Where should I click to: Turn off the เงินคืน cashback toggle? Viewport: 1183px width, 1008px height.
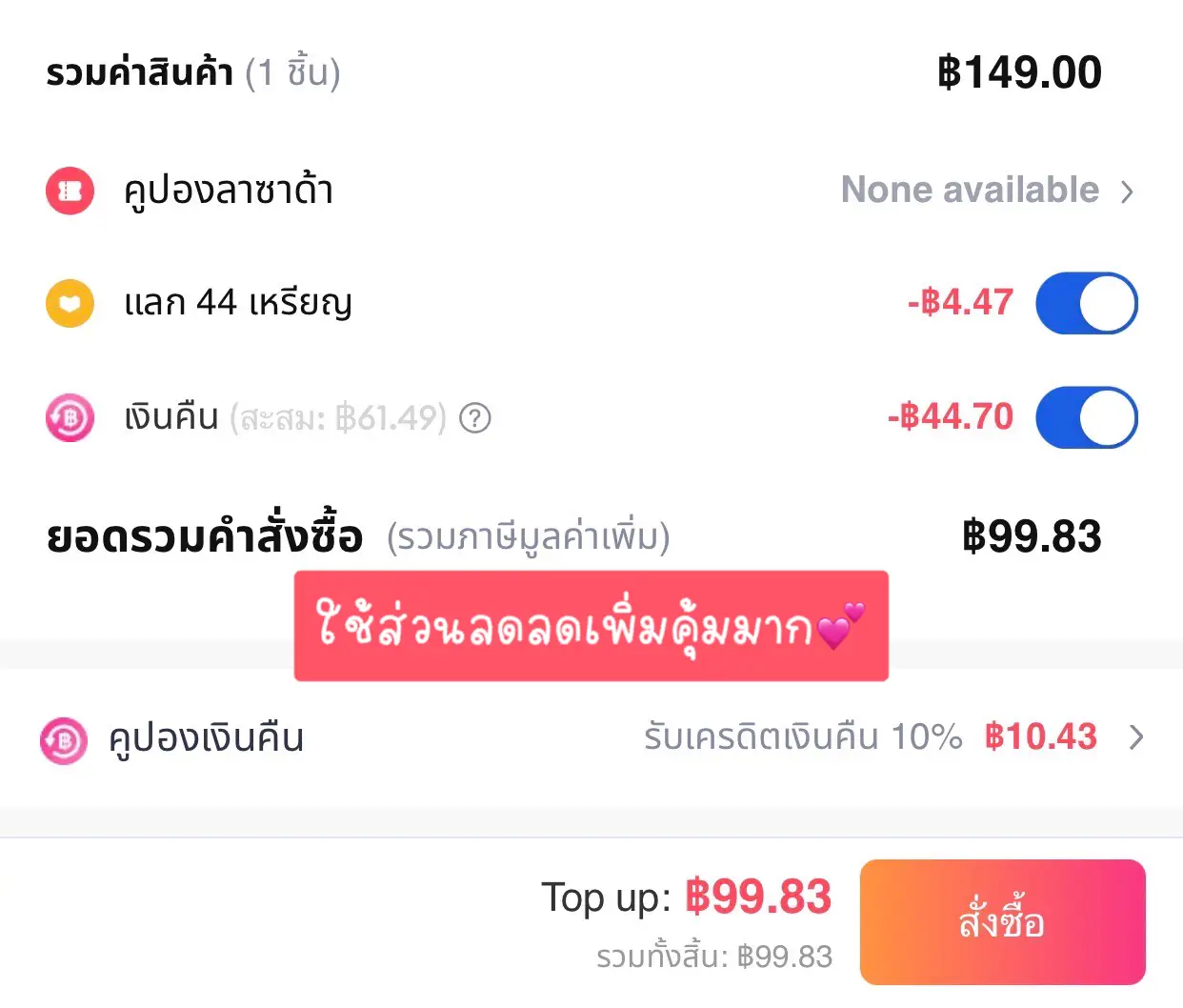tap(1088, 417)
